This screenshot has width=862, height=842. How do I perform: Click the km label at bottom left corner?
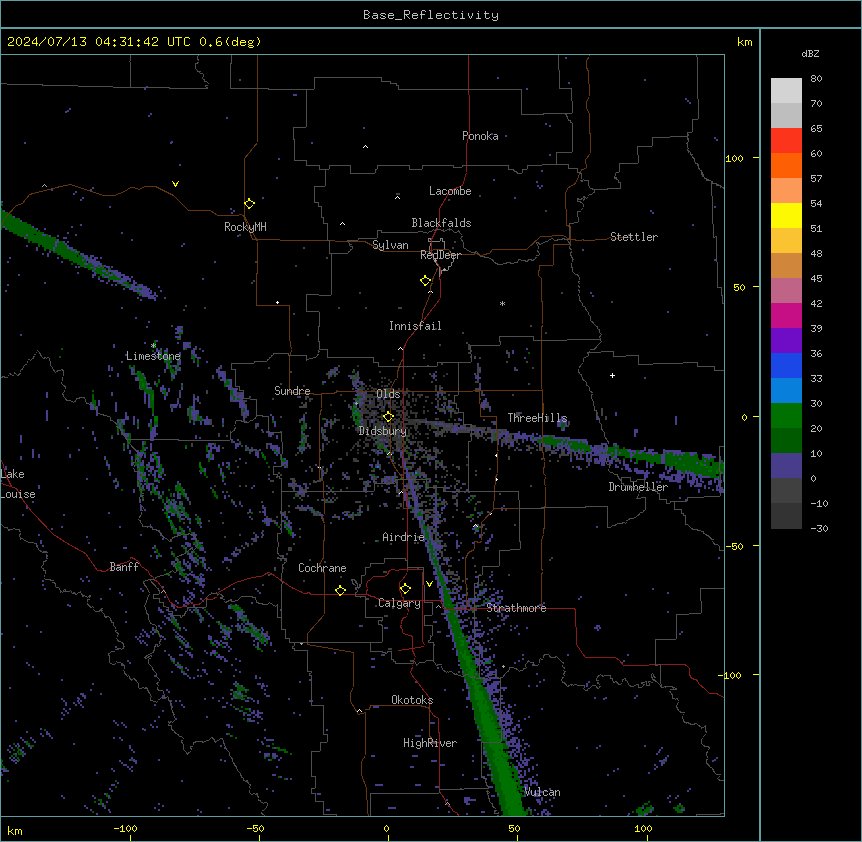[x=15, y=831]
